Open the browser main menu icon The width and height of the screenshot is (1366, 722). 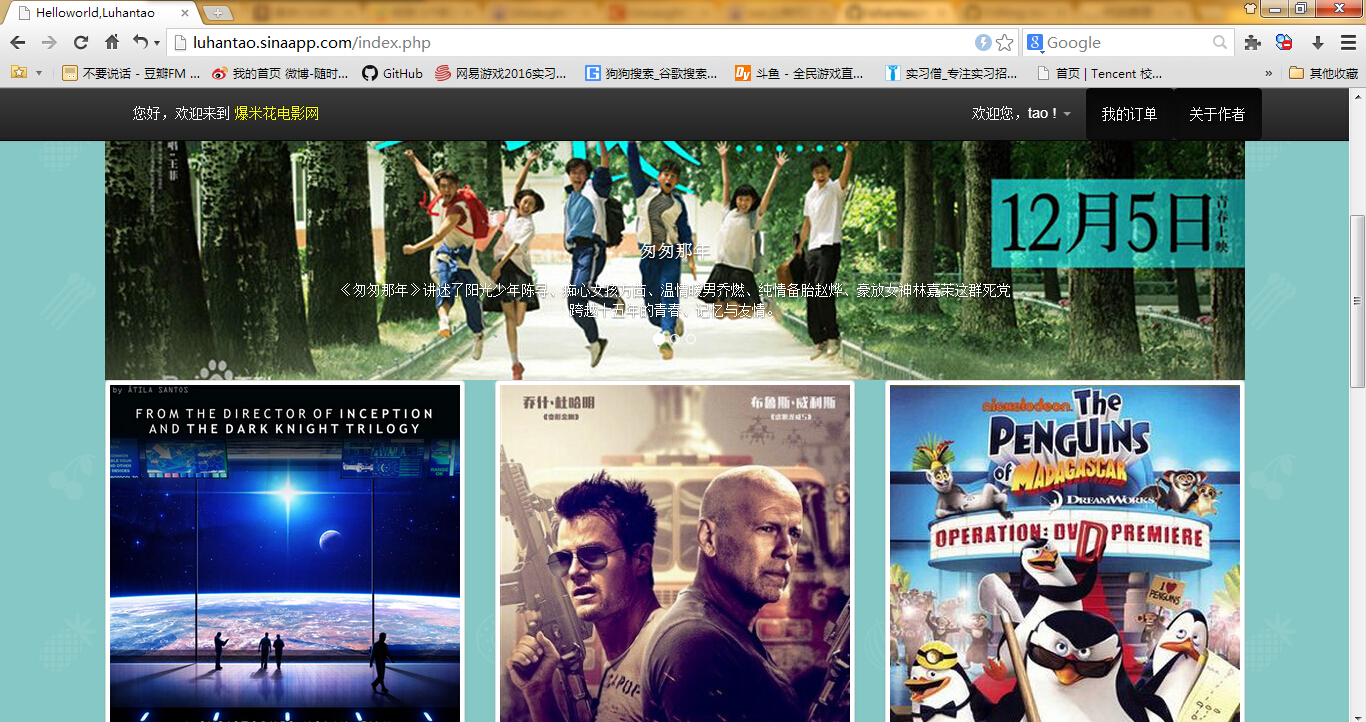click(x=1347, y=43)
